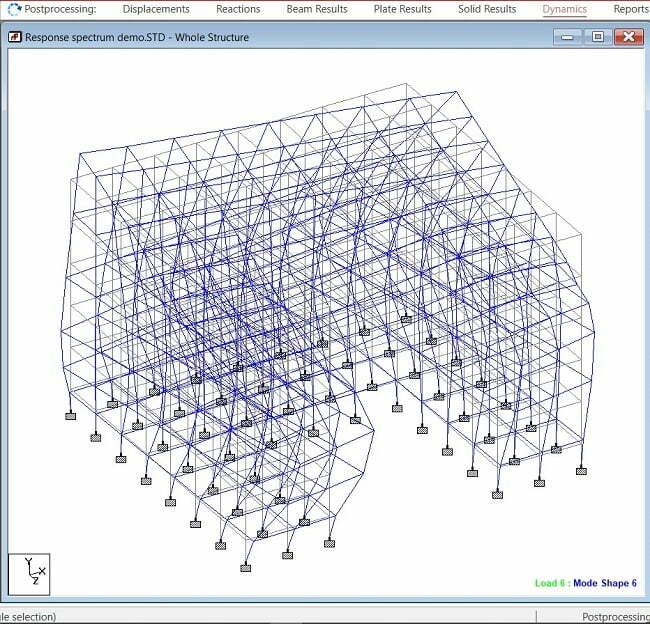
Task: Switch to the Reactions tab
Action: coord(238,9)
